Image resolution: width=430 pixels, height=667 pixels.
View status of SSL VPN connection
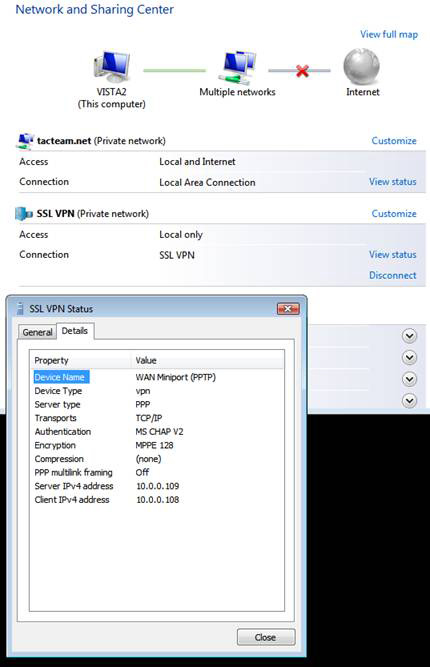point(393,254)
